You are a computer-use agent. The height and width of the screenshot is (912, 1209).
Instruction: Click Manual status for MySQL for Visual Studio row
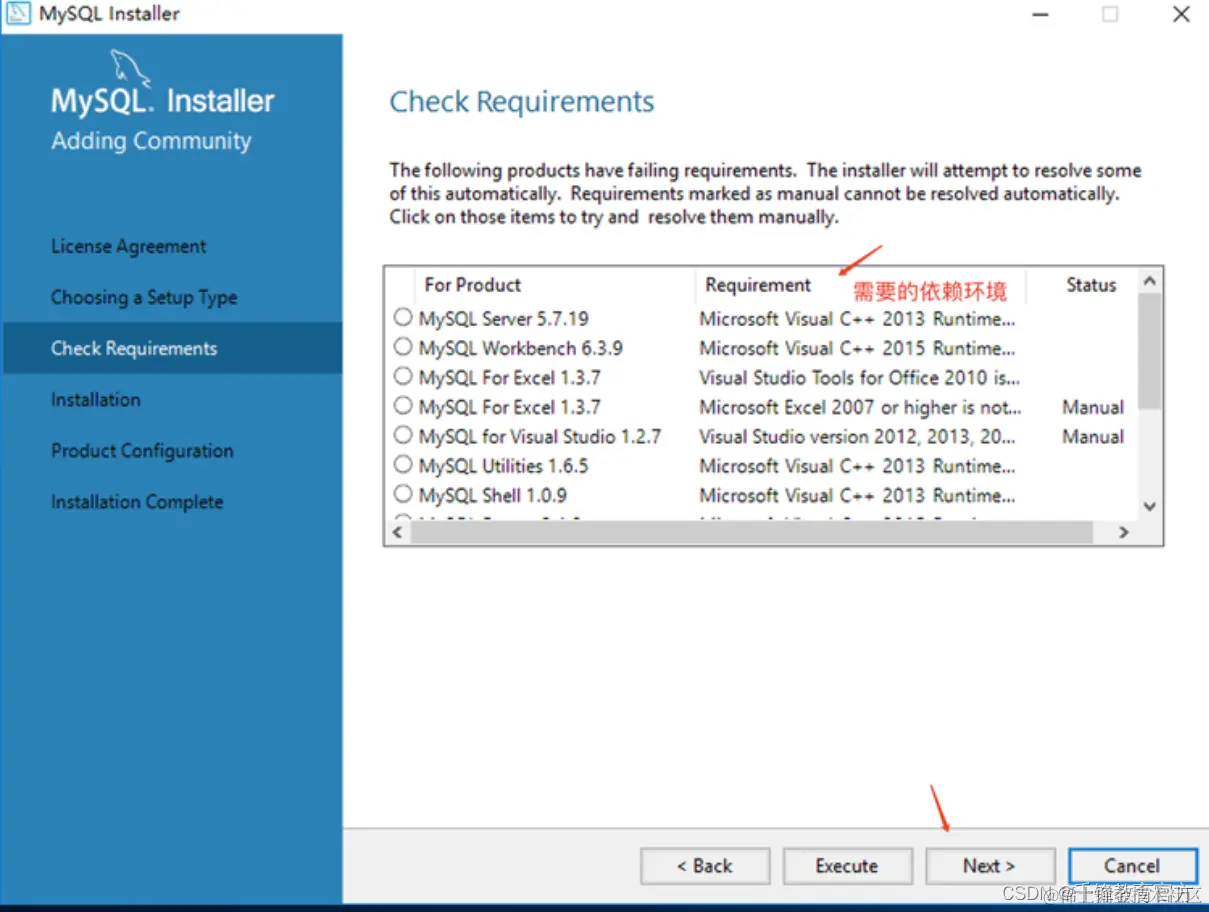point(1093,436)
